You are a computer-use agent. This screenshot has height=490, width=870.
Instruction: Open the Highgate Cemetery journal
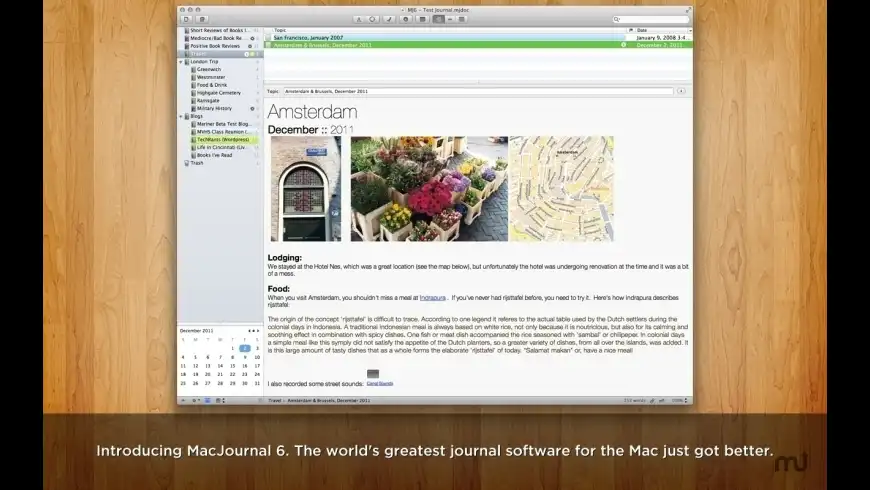(218, 93)
